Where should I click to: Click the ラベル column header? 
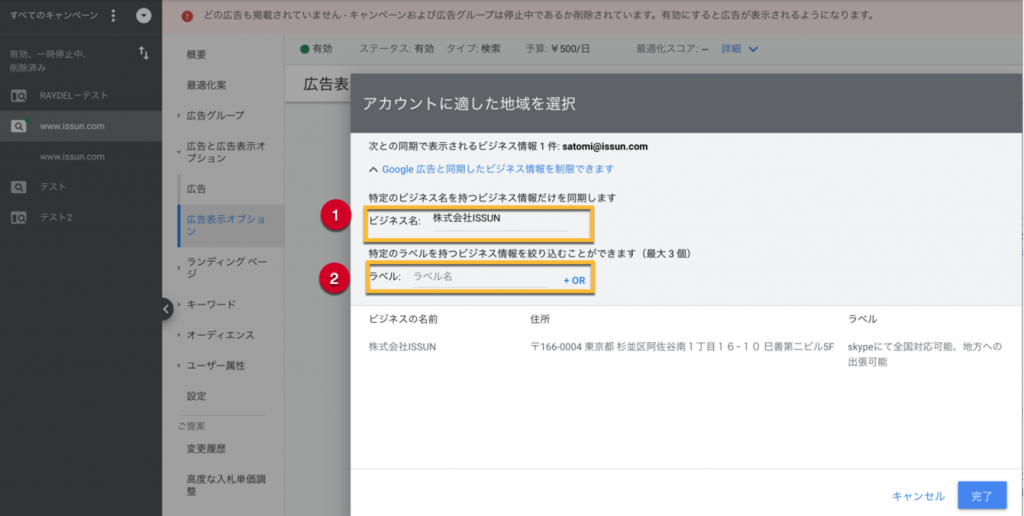862,319
